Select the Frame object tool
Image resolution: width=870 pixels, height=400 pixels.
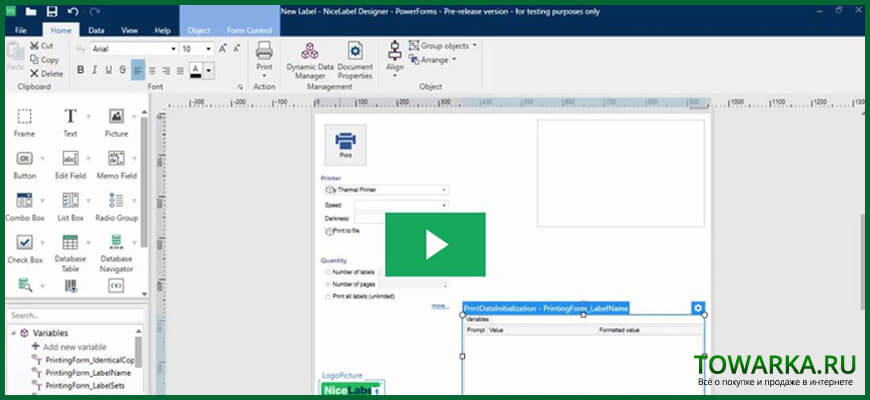24,123
